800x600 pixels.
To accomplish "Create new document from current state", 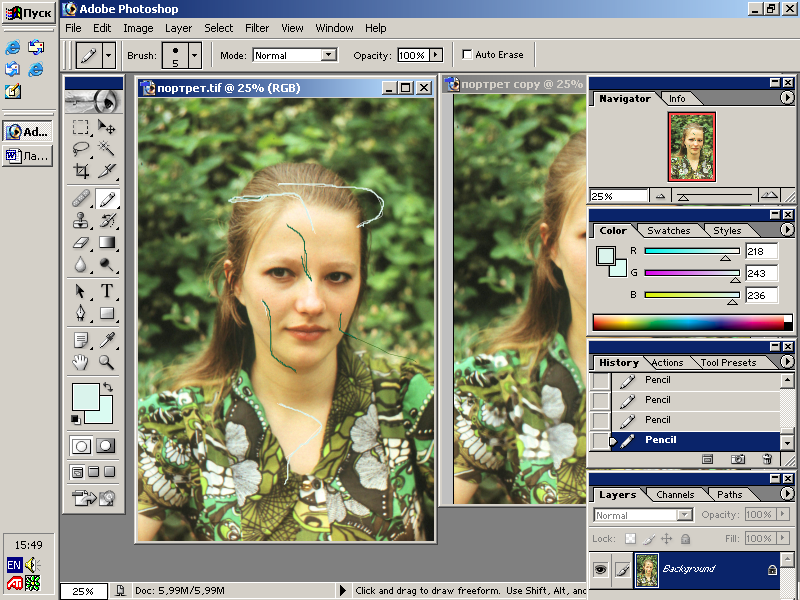I will click(708, 459).
